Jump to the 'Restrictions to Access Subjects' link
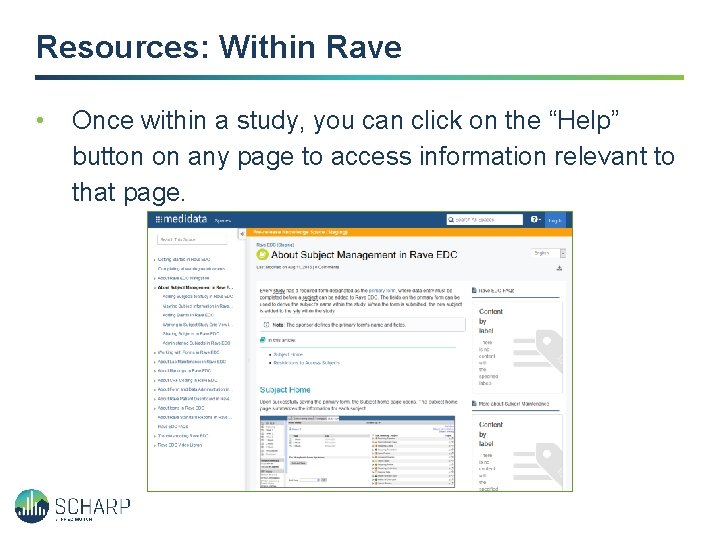The height and width of the screenshot is (540, 720). [x=306, y=363]
